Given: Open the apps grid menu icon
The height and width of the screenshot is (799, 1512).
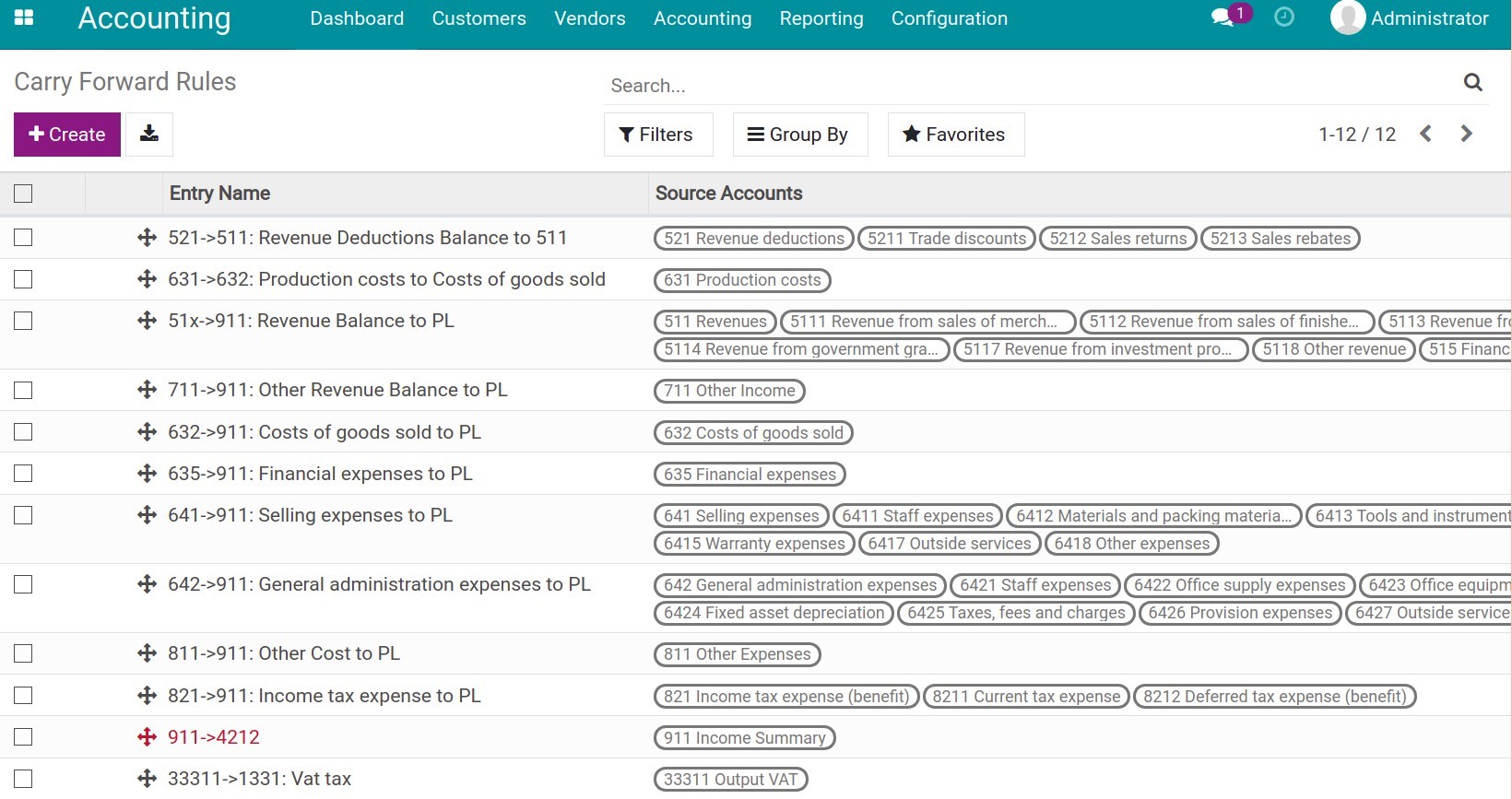Looking at the screenshot, I should point(24,18).
